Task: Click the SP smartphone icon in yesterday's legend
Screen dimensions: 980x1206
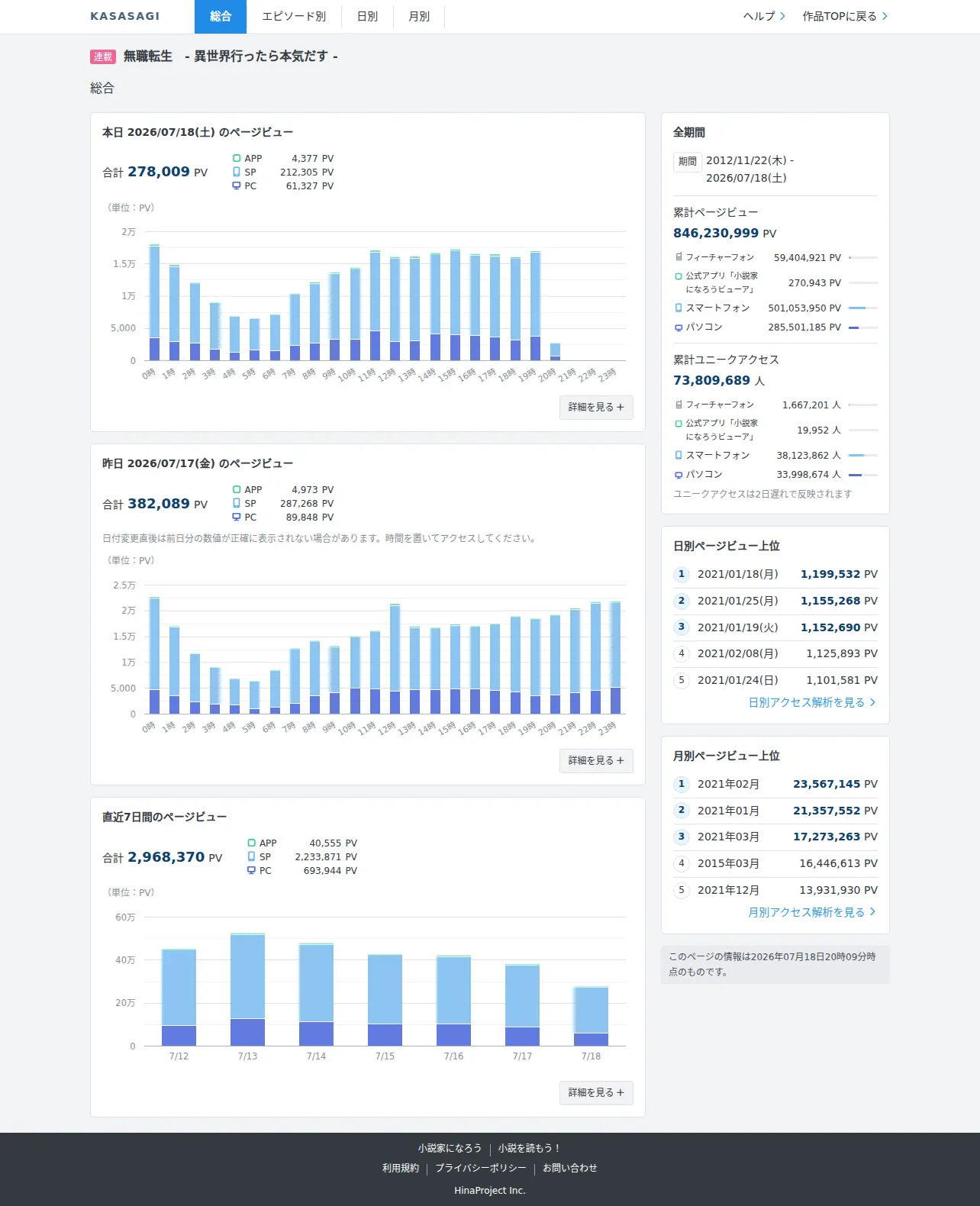Action: pos(237,504)
